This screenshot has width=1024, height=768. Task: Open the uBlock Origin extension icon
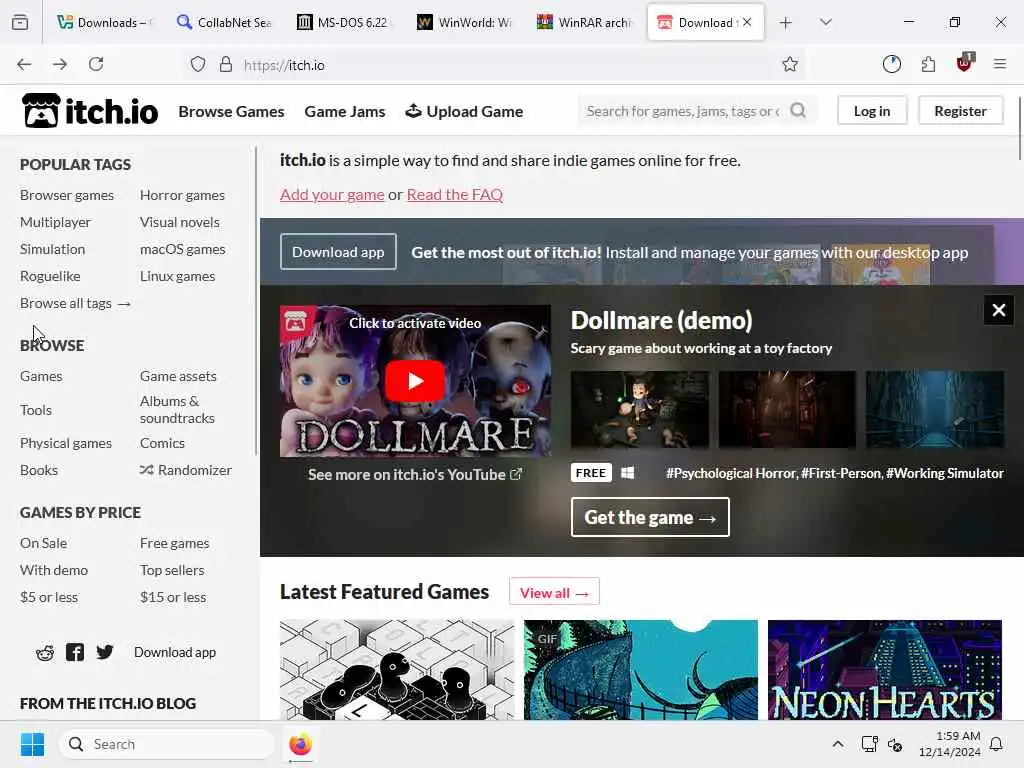965,63
